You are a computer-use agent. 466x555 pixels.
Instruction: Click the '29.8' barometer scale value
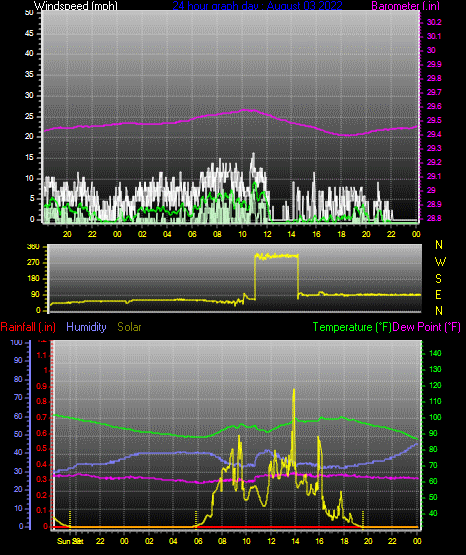[434, 79]
